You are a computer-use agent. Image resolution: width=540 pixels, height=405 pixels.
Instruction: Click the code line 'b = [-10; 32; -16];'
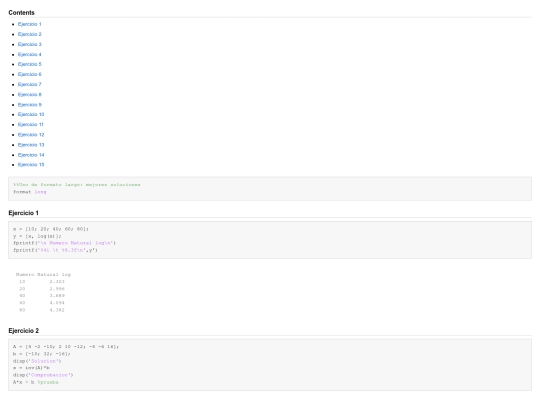[42, 354]
